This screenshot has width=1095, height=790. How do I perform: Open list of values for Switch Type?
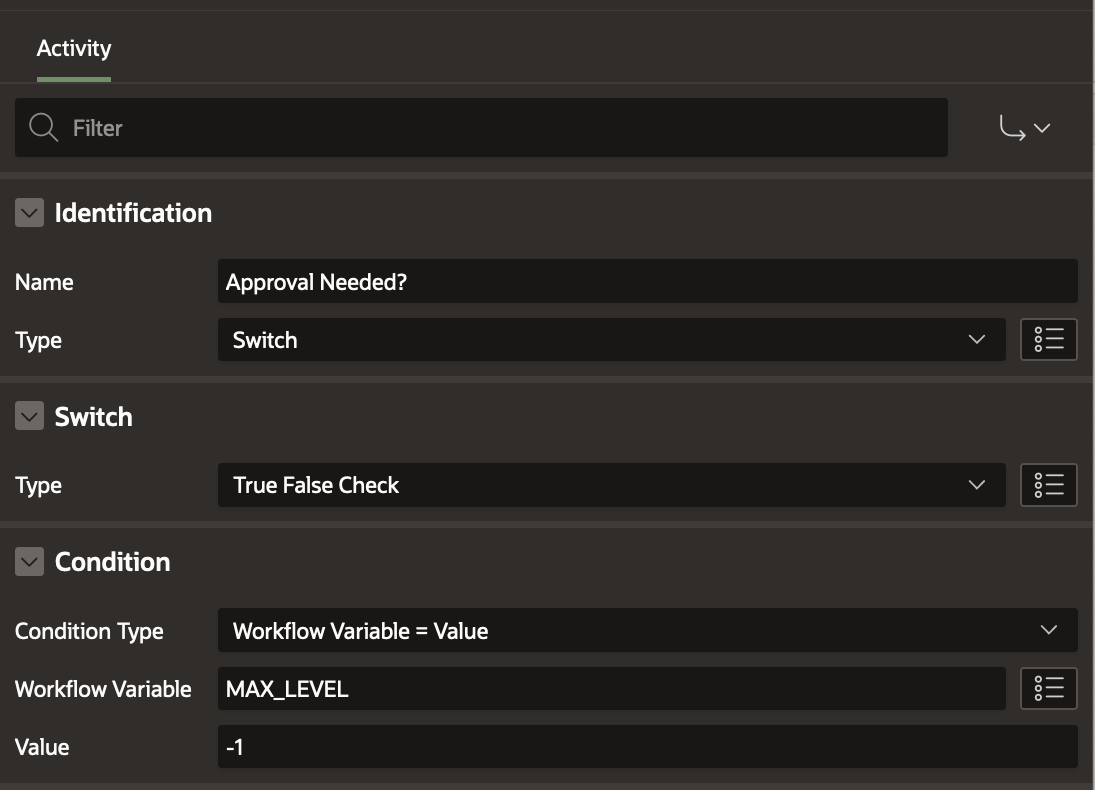click(1048, 485)
